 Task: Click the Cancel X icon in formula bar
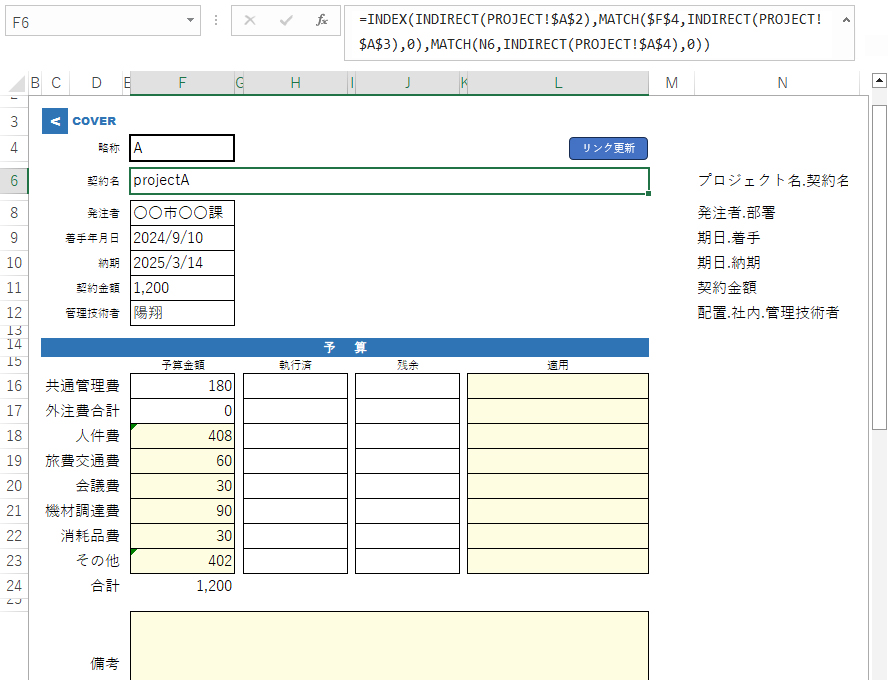click(x=250, y=20)
